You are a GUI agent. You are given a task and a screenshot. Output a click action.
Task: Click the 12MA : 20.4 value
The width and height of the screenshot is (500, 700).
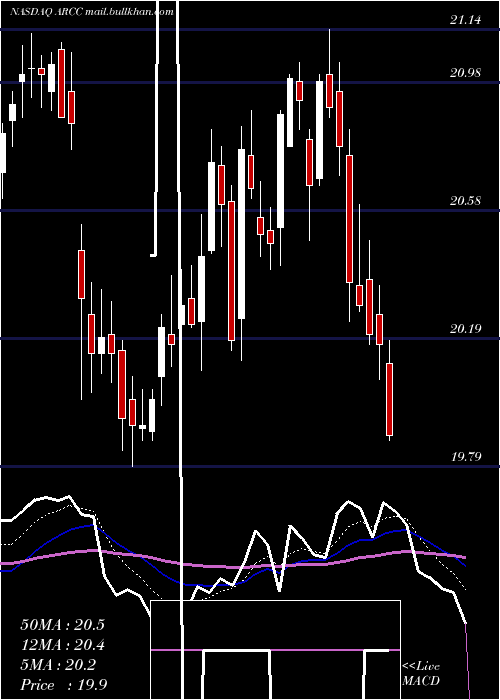pos(62,645)
